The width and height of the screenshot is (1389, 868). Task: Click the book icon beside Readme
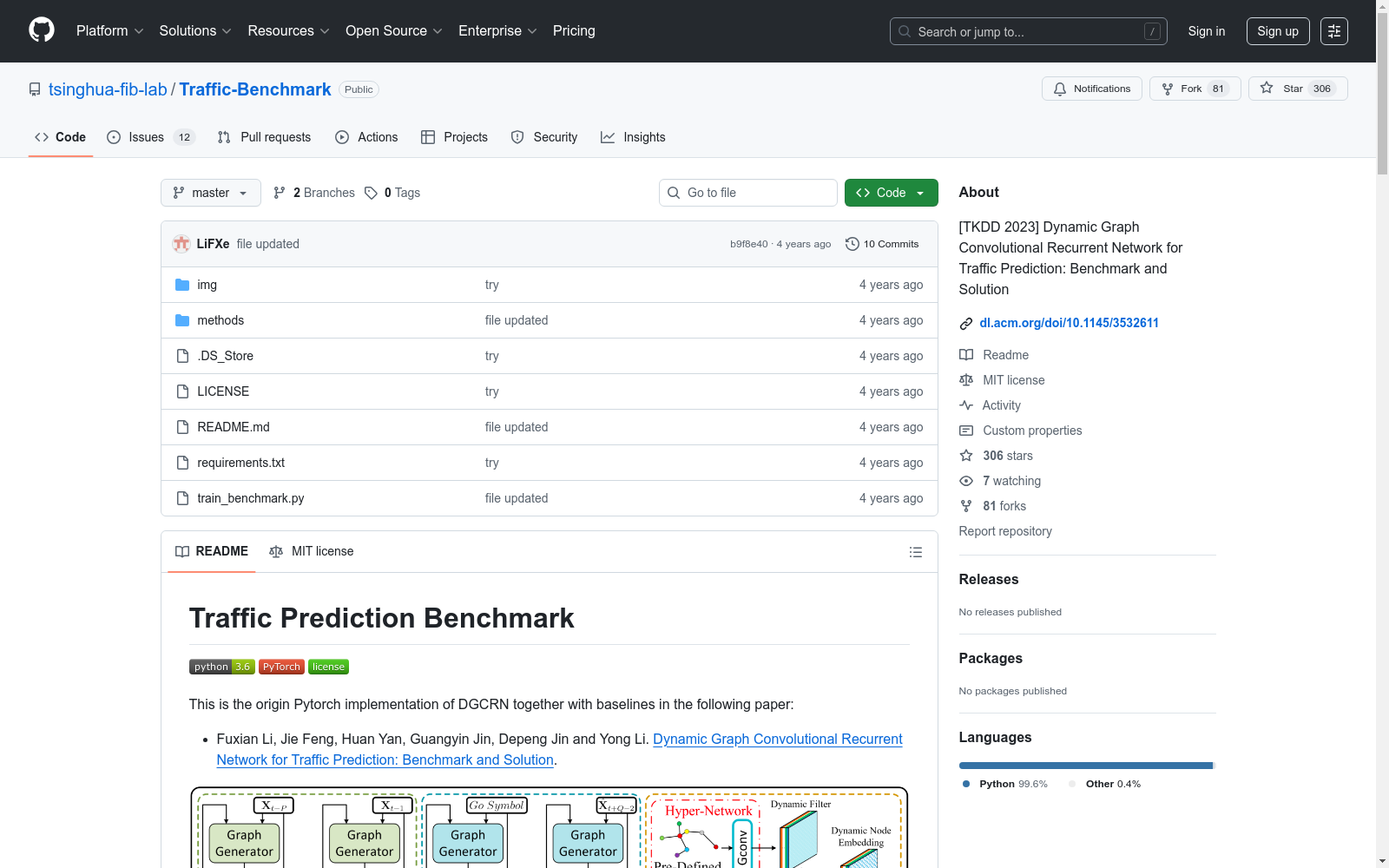click(x=966, y=355)
